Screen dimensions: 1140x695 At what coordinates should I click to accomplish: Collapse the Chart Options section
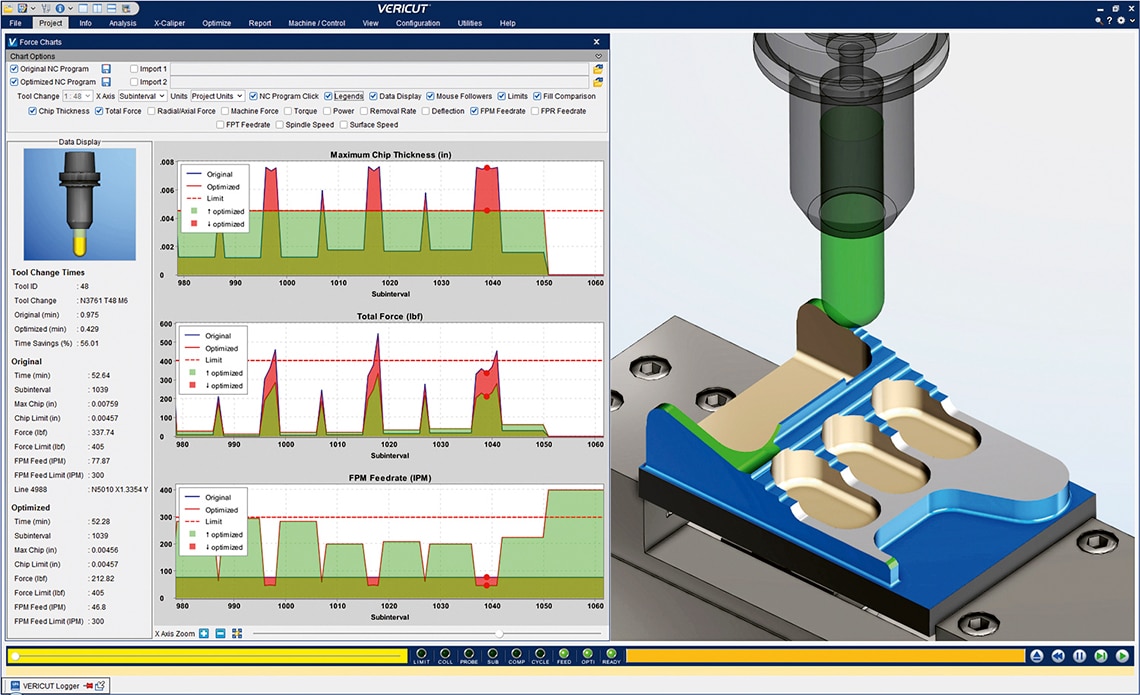[598, 56]
